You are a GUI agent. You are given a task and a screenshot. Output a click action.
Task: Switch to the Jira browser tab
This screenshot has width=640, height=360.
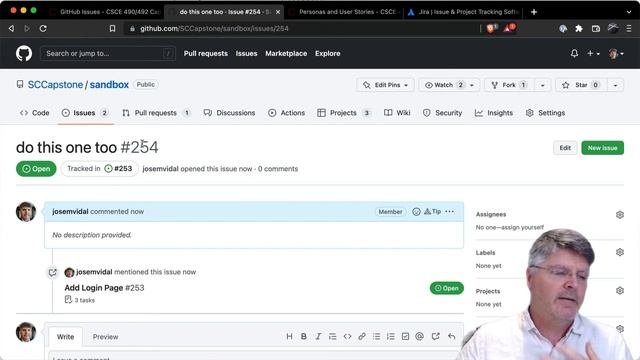464,12
